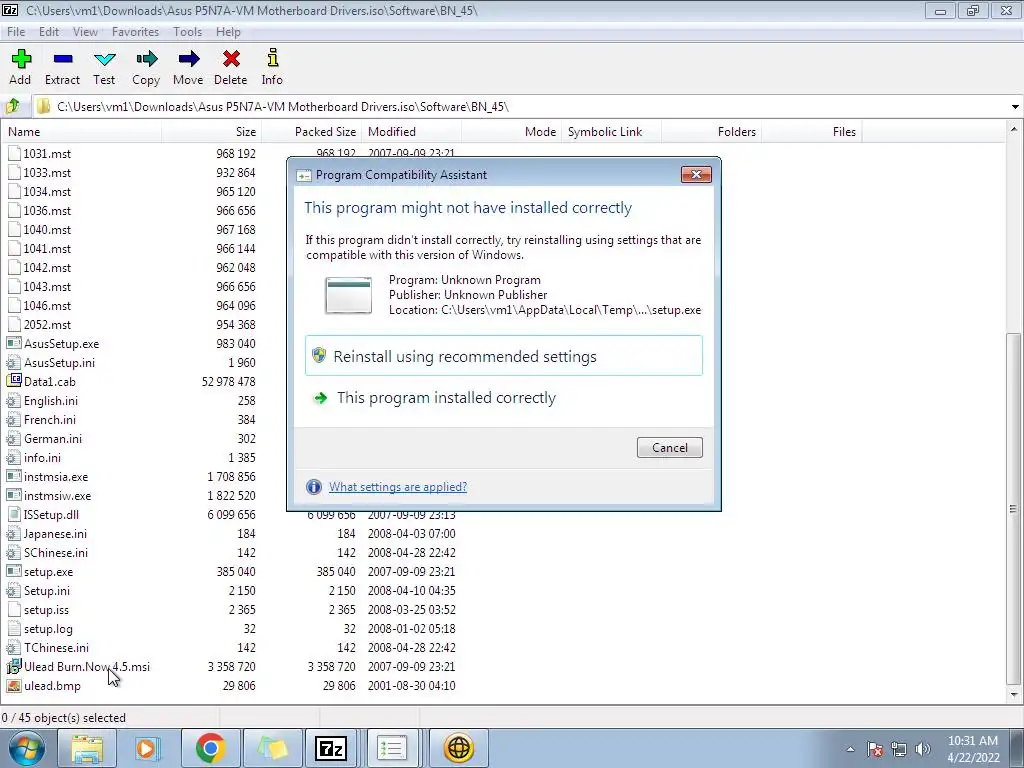Click the Copy toolbar icon
1024x768 pixels.
click(x=146, y=59)
